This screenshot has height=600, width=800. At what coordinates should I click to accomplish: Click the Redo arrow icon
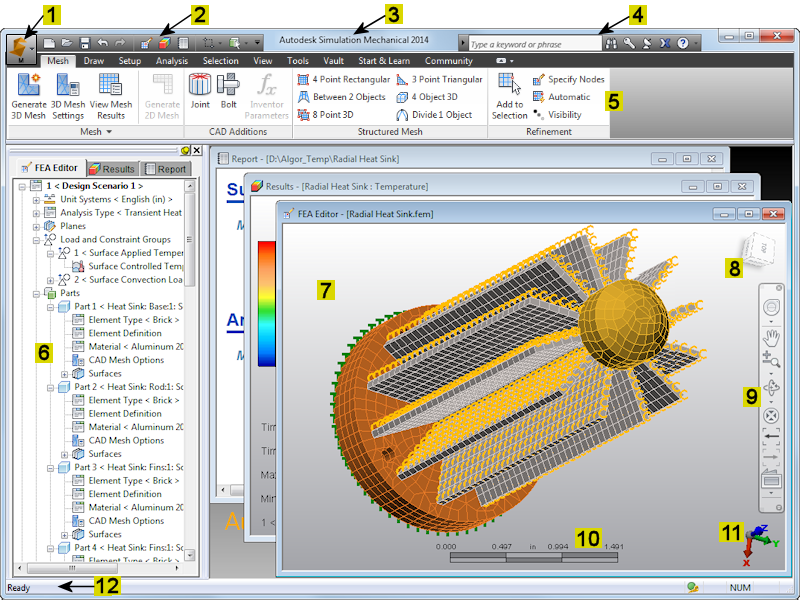pos(120,43)
